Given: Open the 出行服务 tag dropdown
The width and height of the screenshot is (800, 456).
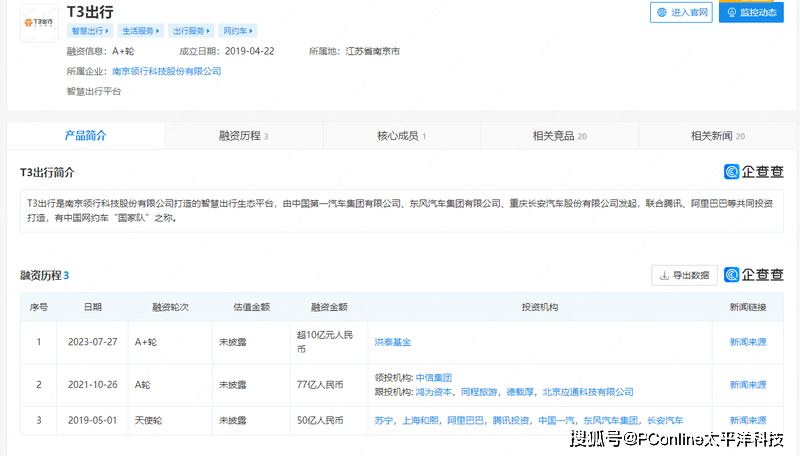Looking at the screenshot, I should pos(191,31).
